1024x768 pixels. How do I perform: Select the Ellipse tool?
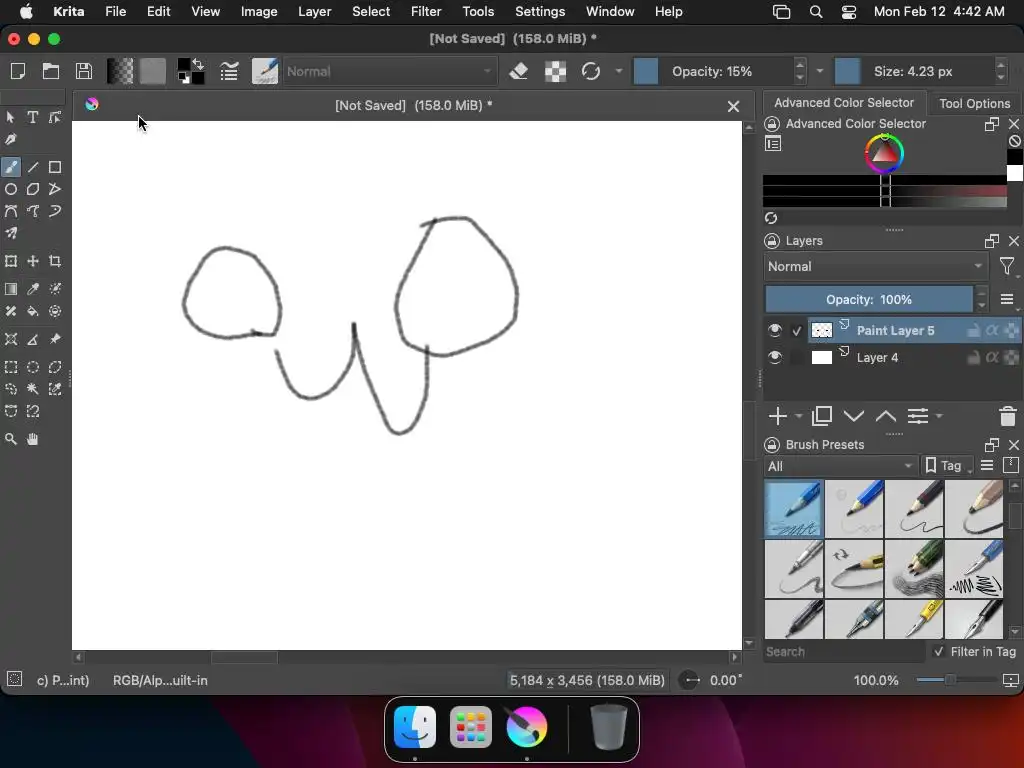[11, 189]
